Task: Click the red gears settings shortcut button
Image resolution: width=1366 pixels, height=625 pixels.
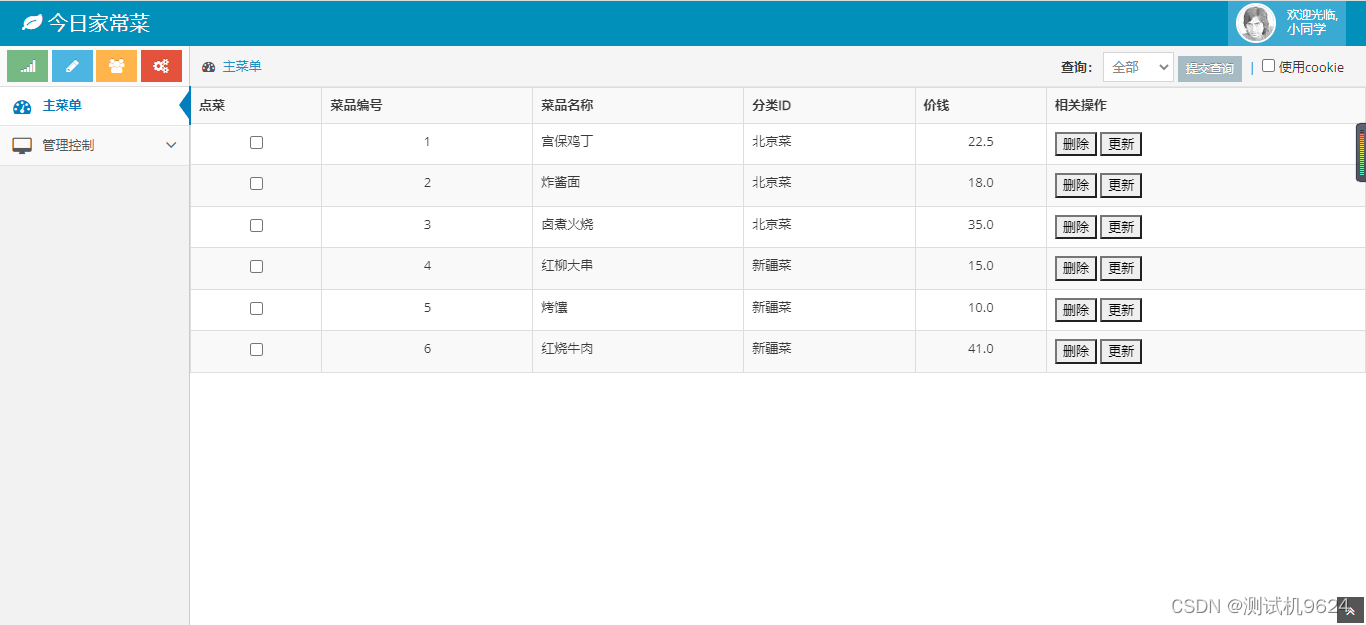Action: pos(161,66)
